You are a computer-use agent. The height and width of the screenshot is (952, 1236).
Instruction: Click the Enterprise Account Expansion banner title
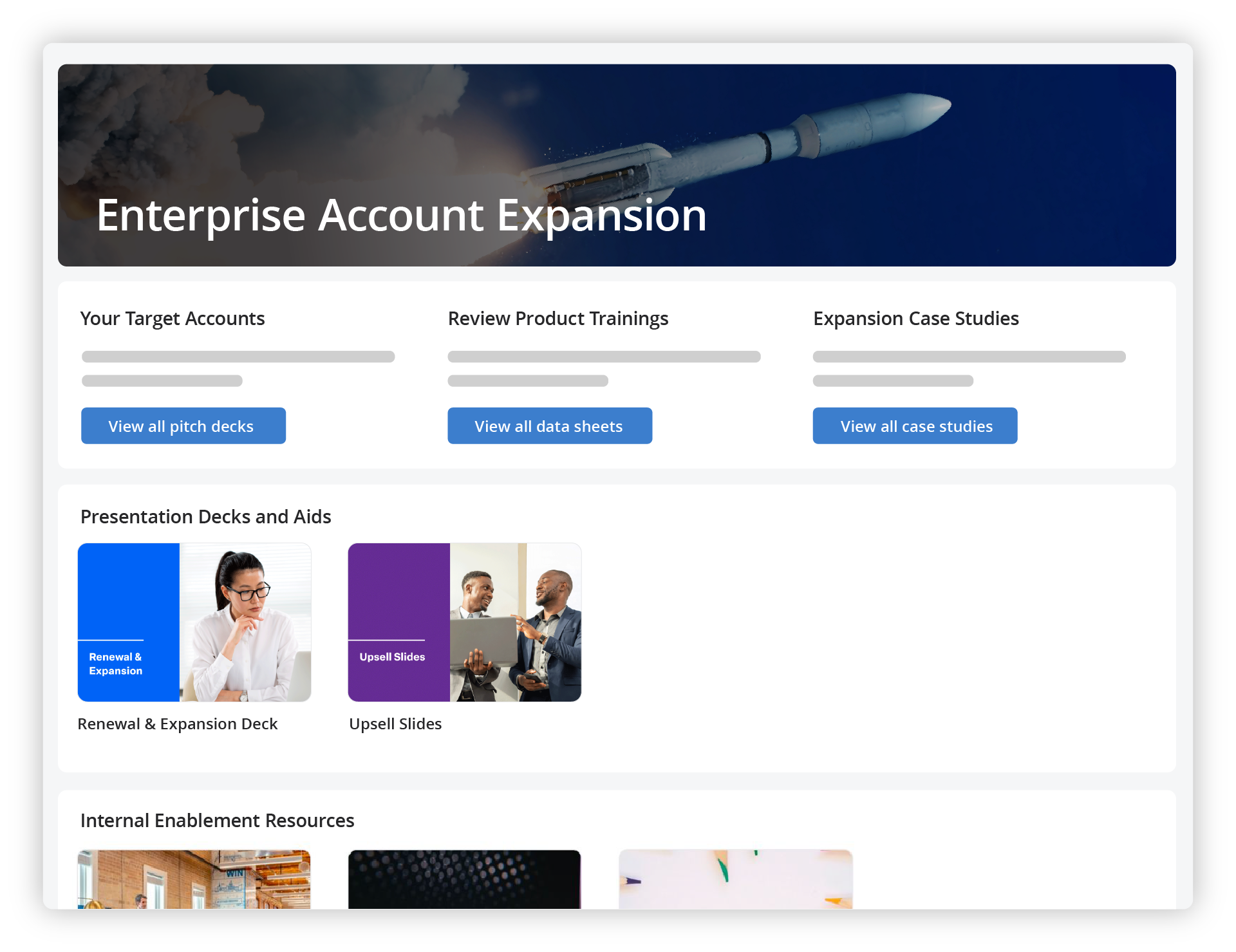tap(401, 215)
